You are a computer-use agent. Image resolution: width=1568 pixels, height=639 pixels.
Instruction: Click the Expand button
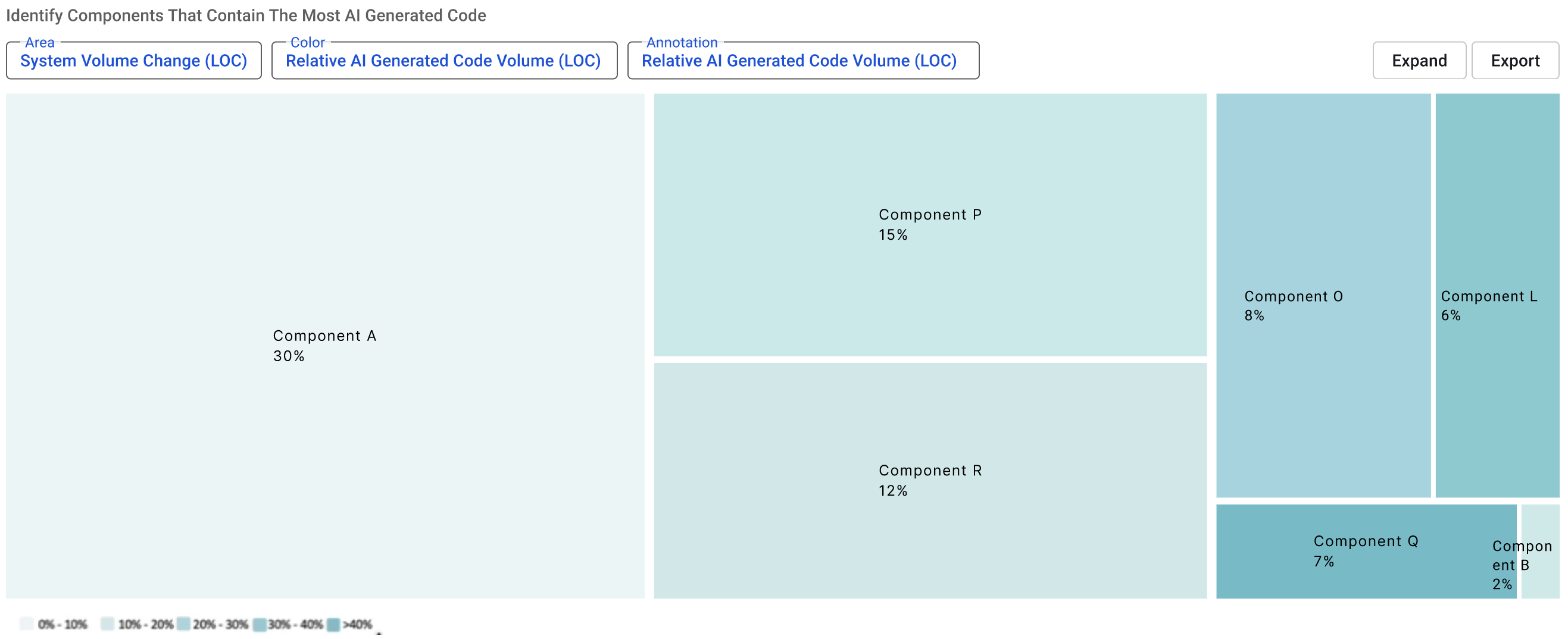point(1418,61)
